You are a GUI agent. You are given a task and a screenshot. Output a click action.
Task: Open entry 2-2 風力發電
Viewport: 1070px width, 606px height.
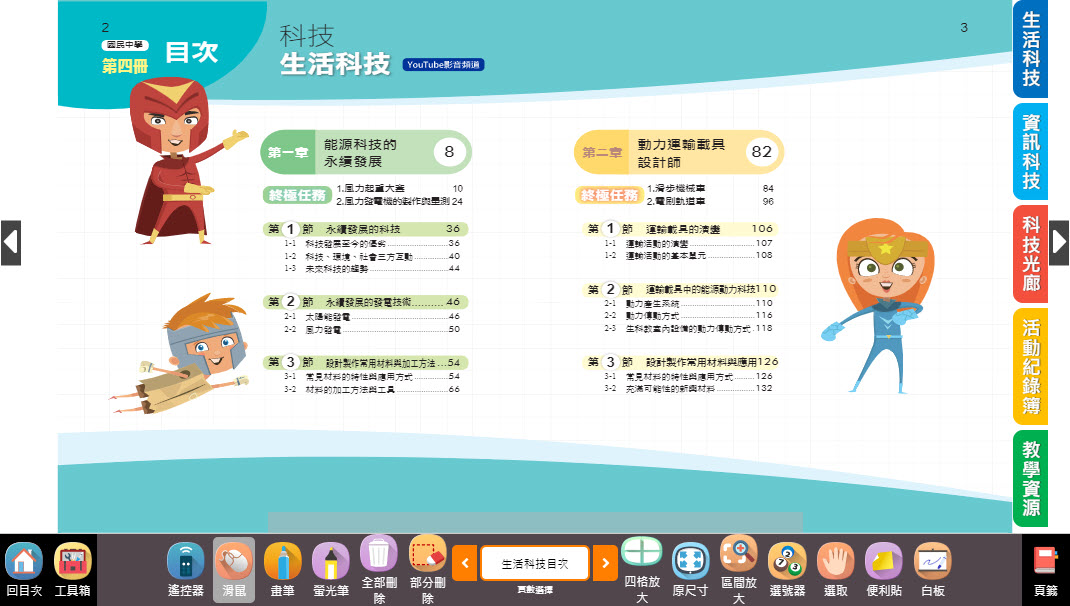click(372, 330)
